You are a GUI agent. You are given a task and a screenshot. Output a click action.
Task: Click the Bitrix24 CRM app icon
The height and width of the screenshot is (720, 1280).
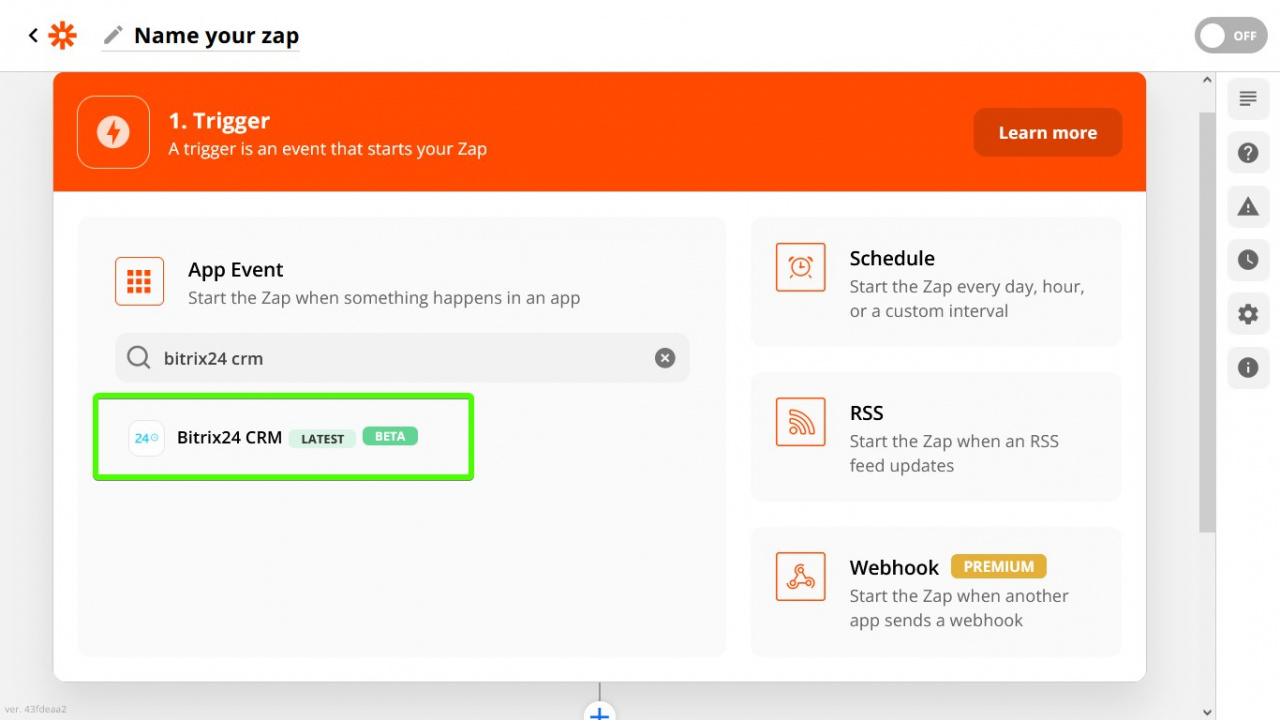click(147, 438)
